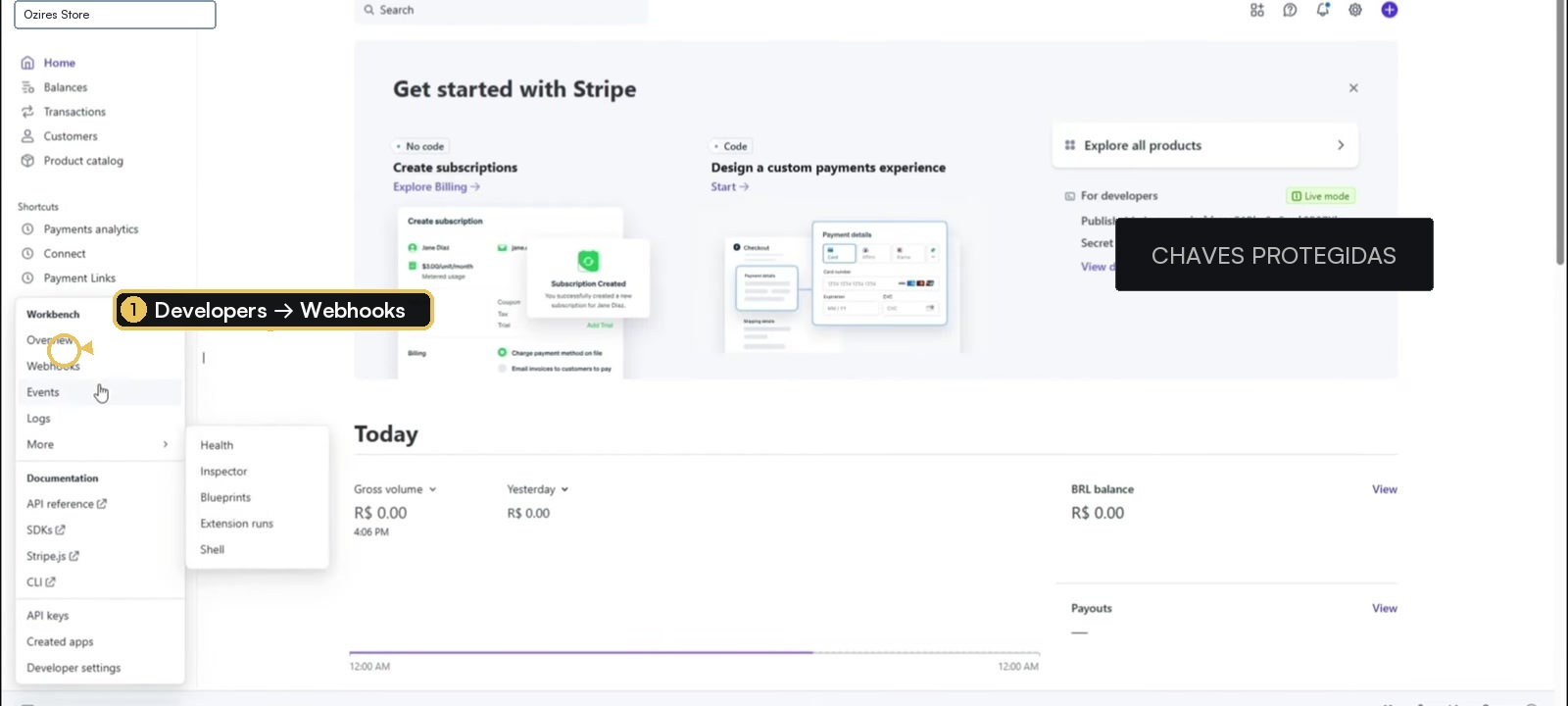
Task: Open the apps grid icon in header
Action: click(x=1257, y=10)
